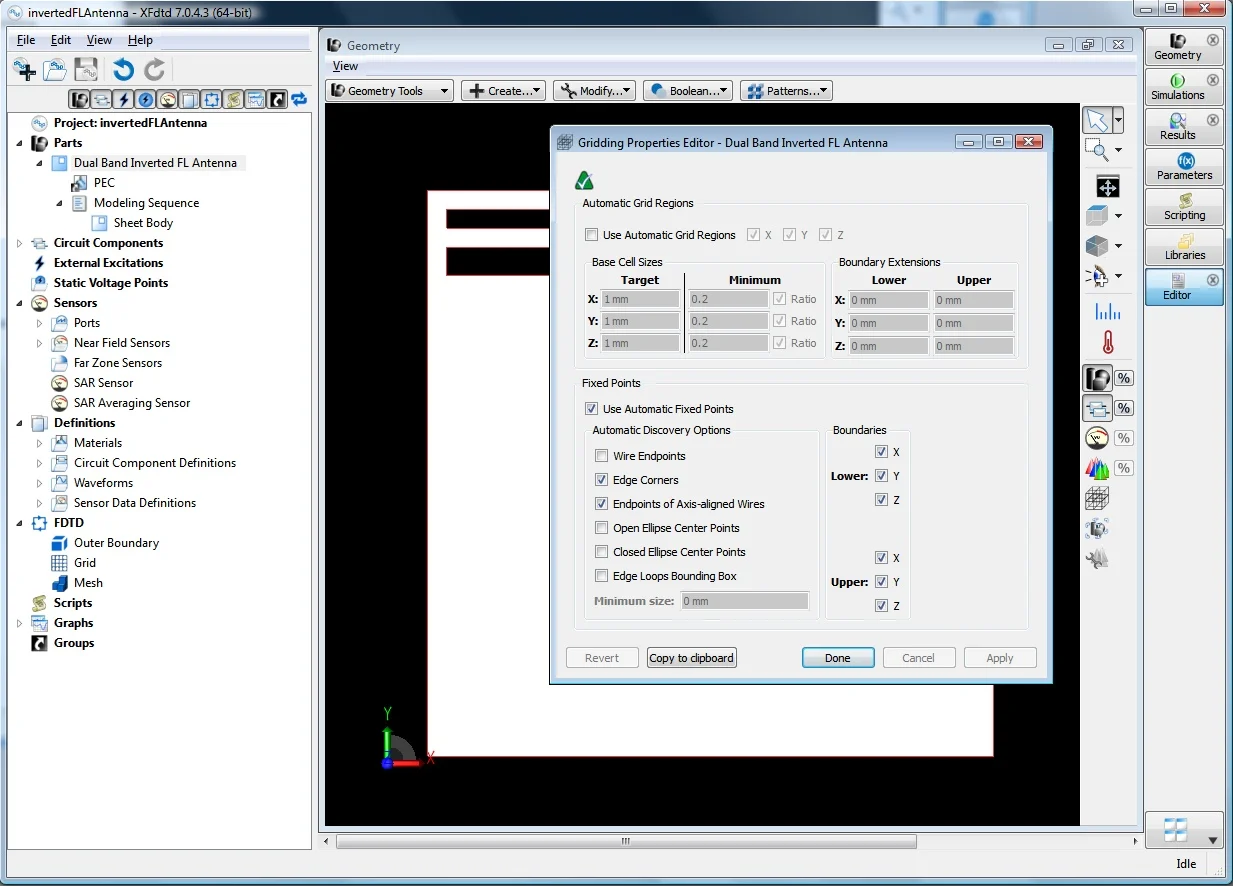Click the red thermometer icon
This screenshot has height=886, width=1233.
[x=1107, y=343]
